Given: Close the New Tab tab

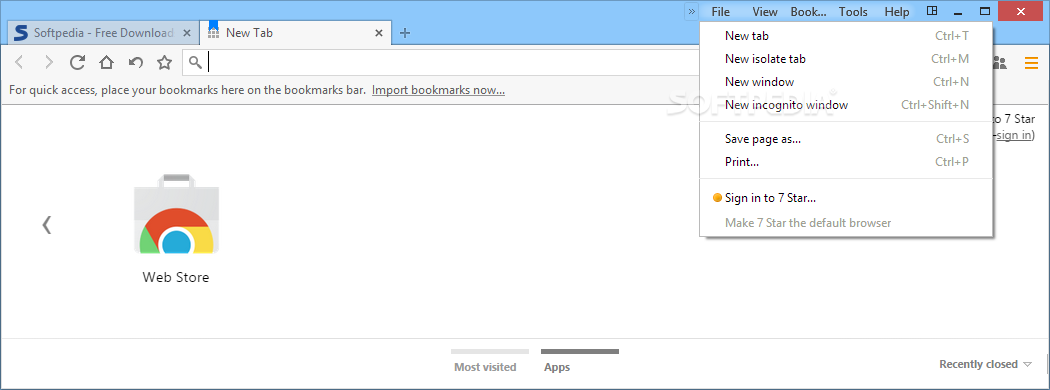Looking at the screenshot, I should (379, 33).
